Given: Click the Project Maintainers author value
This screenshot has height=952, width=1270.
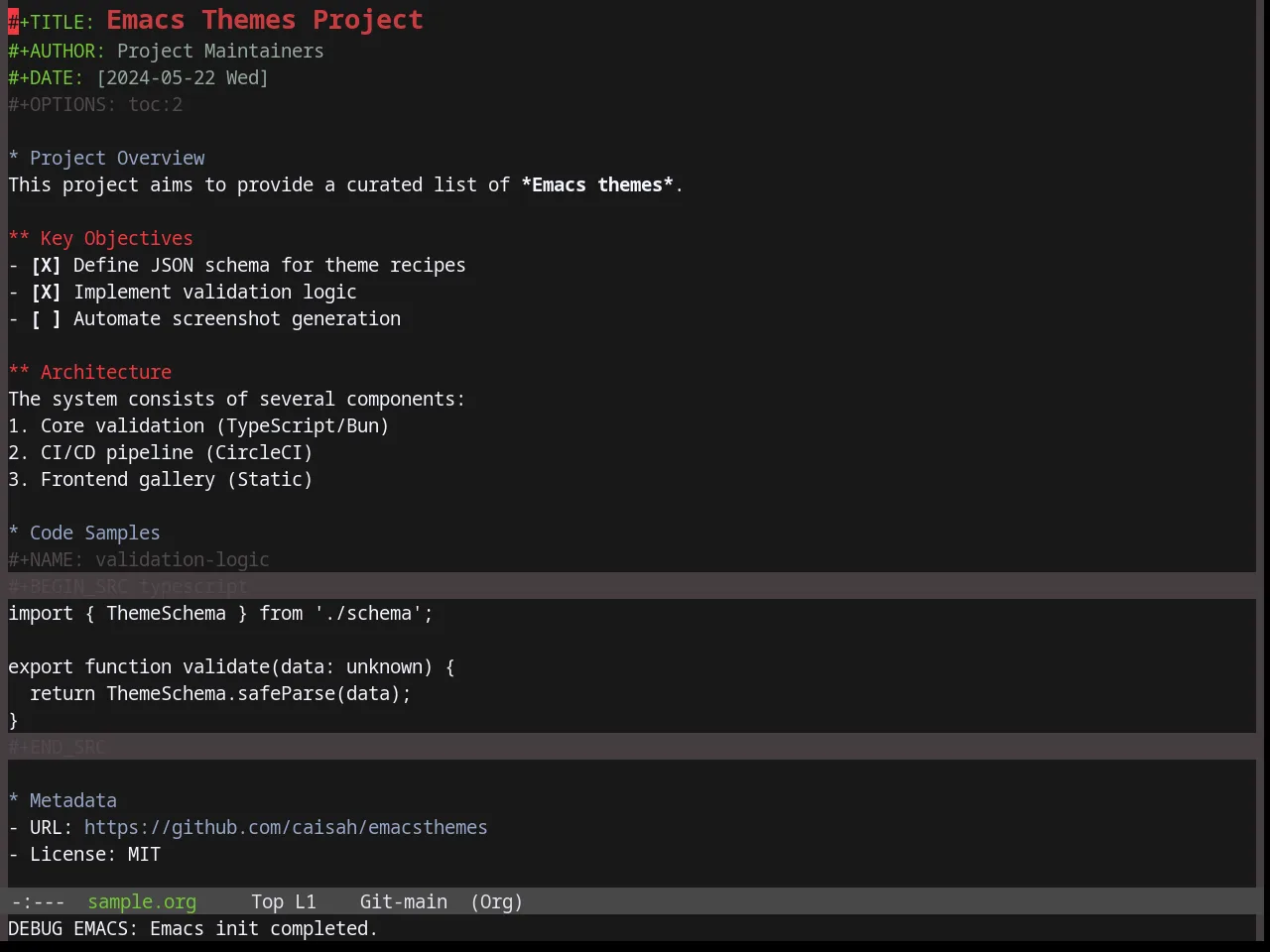Looking at the screenshot, I should (220, 52).
